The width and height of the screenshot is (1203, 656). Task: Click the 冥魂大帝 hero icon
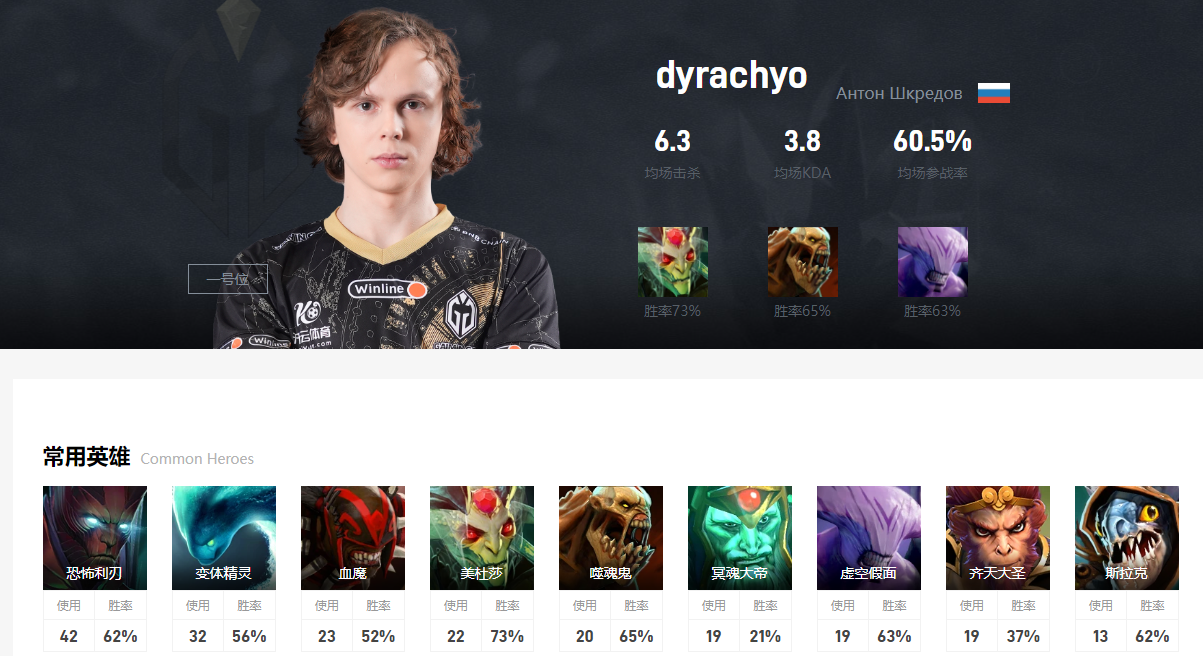coord(740,538)
